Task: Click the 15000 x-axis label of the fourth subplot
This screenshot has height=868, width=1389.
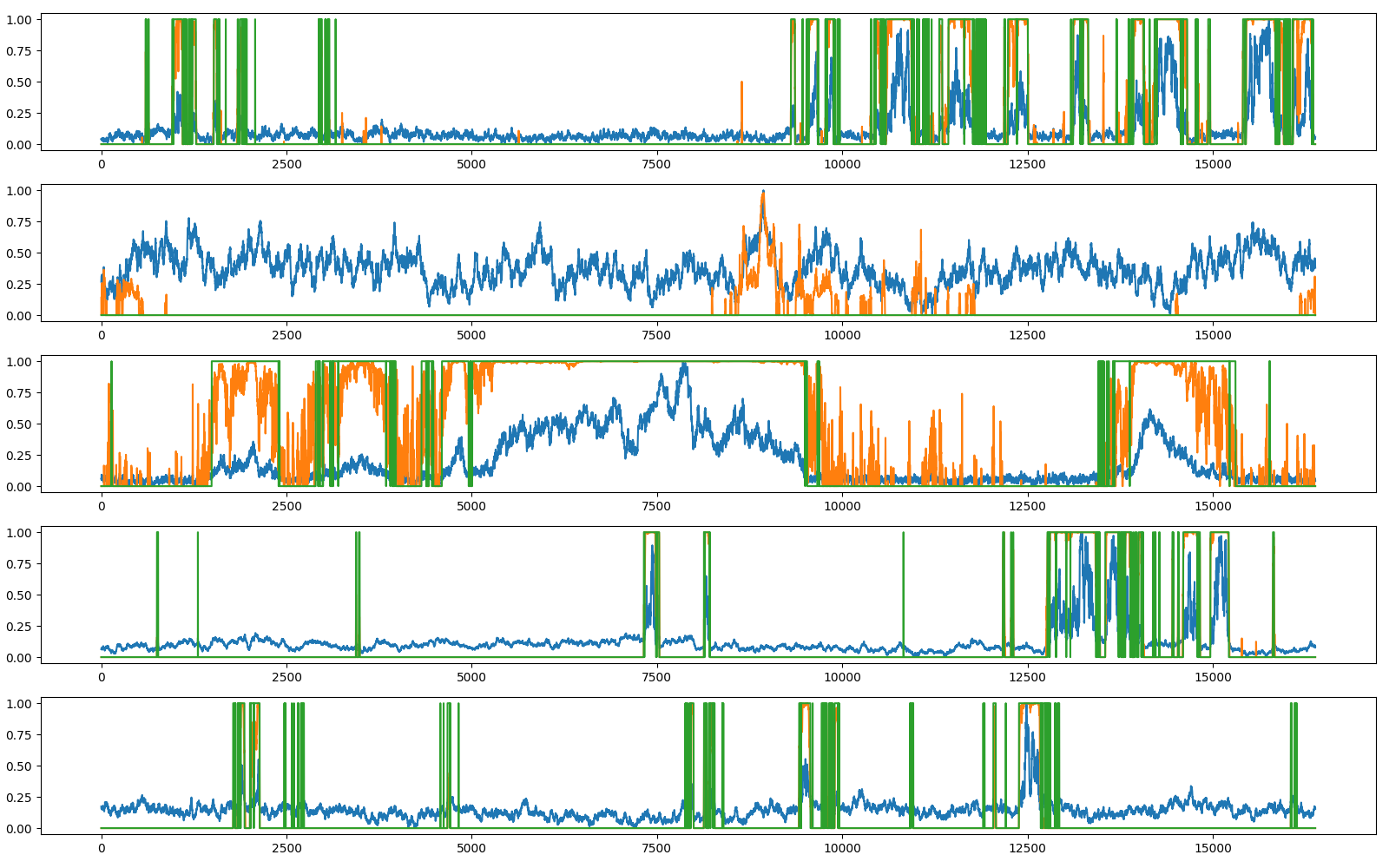Action: pos(1213,677)
